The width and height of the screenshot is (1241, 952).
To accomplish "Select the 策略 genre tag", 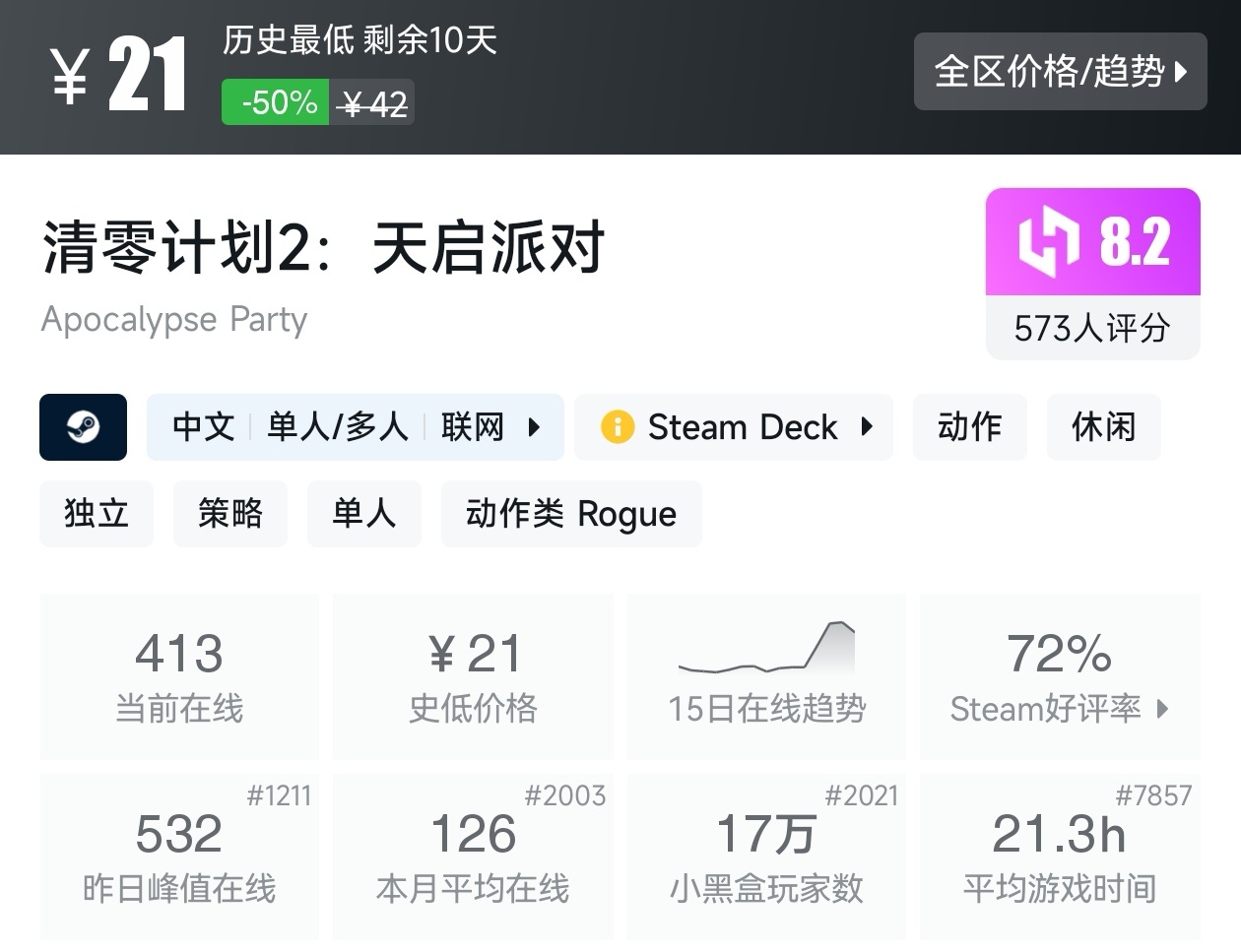I will point(229,514).
